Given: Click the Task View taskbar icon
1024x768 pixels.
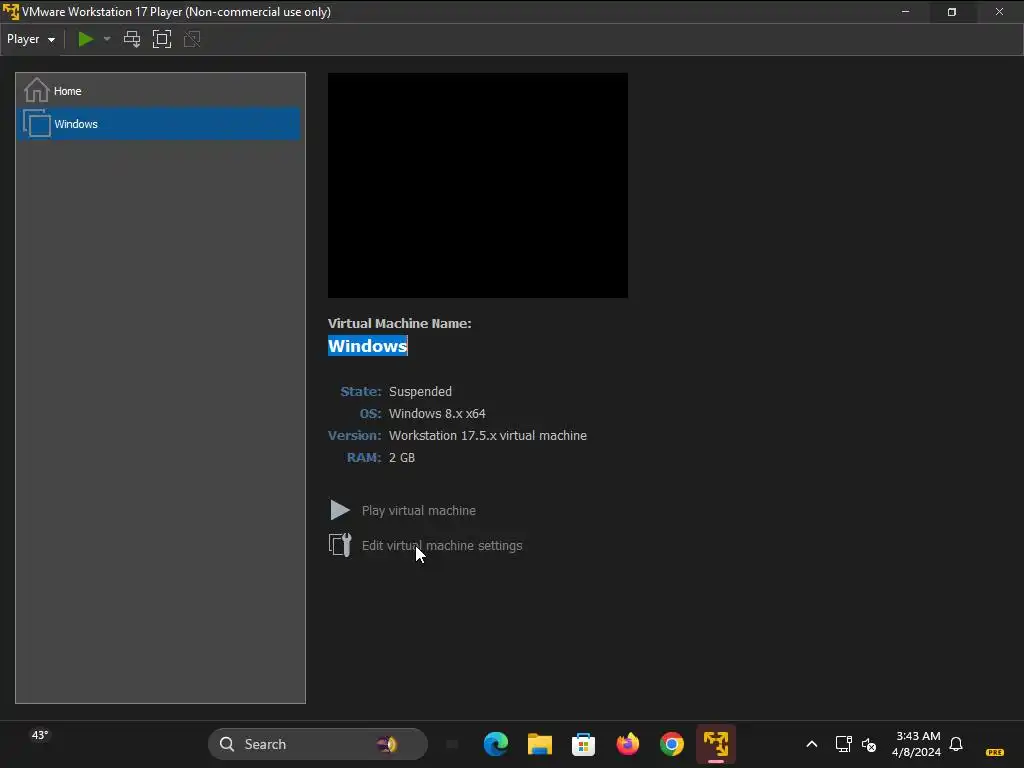Looking at the screenshot, I should 452,744.
